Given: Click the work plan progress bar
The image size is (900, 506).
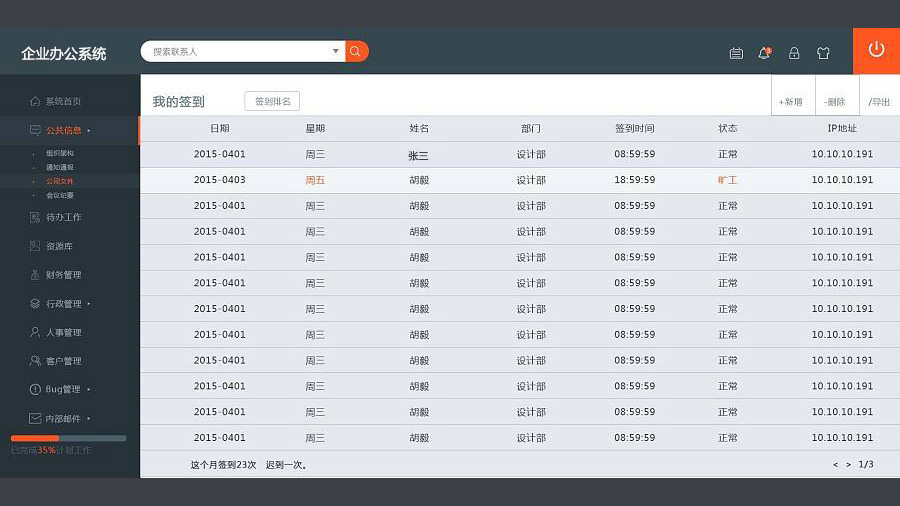Looking at the screenshot, I should (68, 438).
